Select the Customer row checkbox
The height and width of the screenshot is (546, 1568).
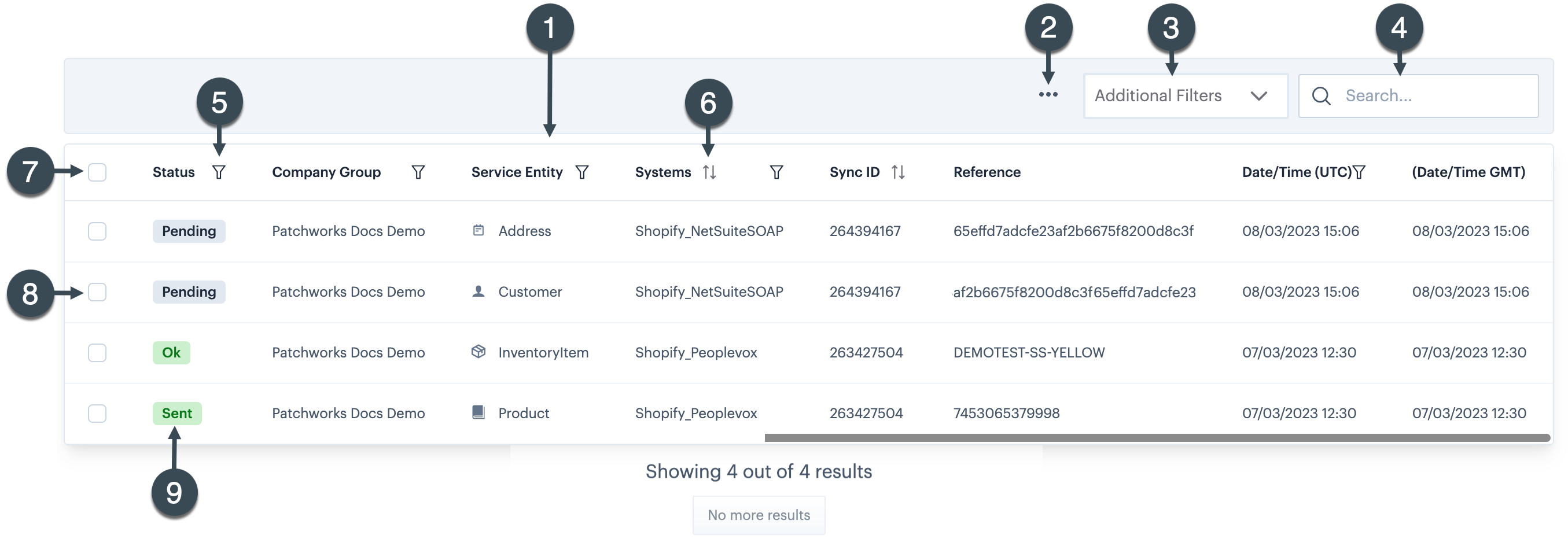[97, 292]
